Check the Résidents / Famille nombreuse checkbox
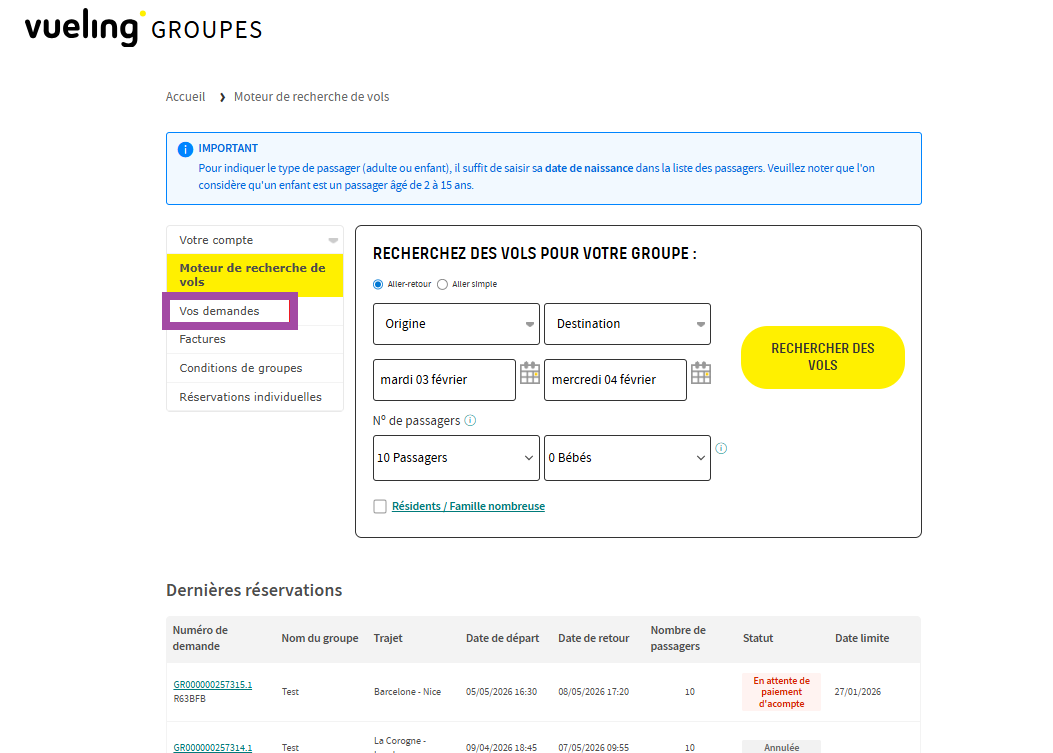1053x753 pixels. click(380, 507)
